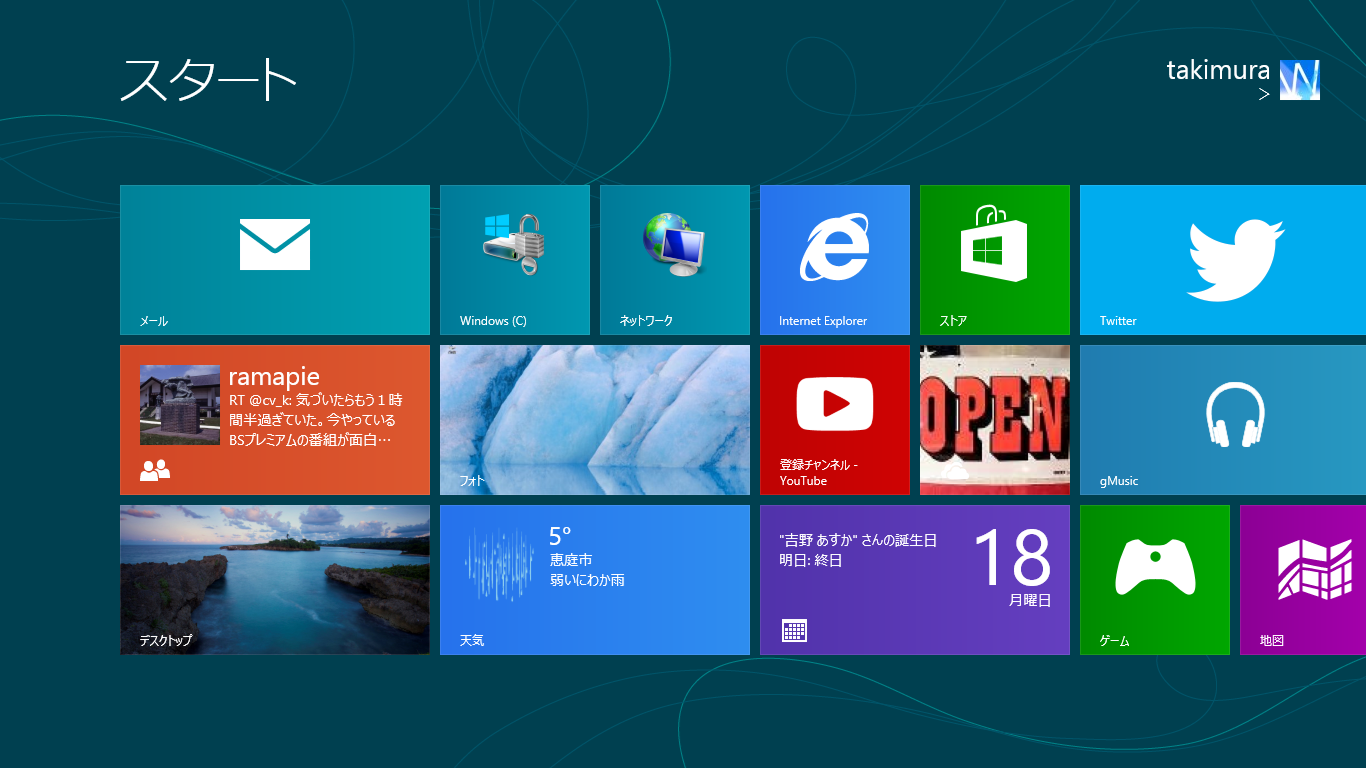Open the OPEN sign photo tile
Viewport: 1366px width, 768px height.
click(995, 420)
